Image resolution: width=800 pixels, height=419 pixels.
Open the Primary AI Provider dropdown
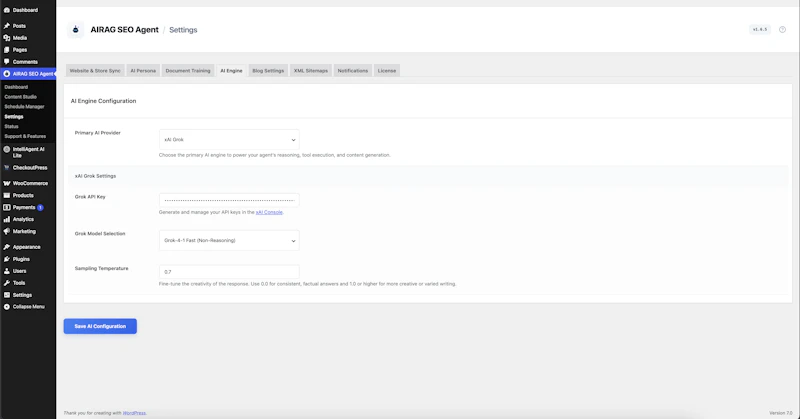click(229, 139)
